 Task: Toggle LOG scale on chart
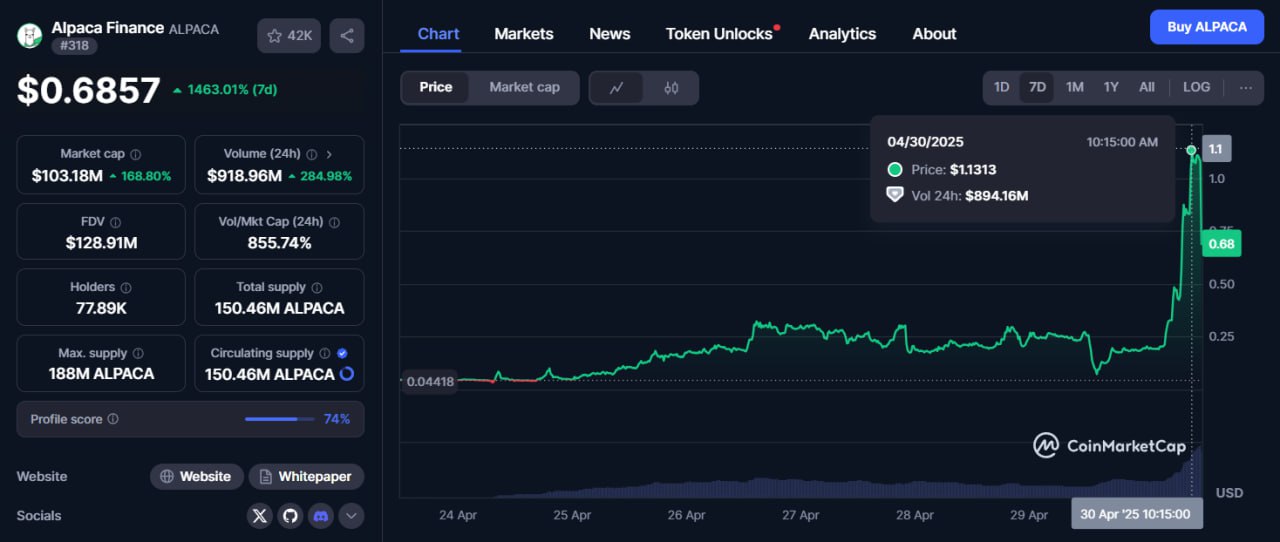click(x=1196, y=87)
